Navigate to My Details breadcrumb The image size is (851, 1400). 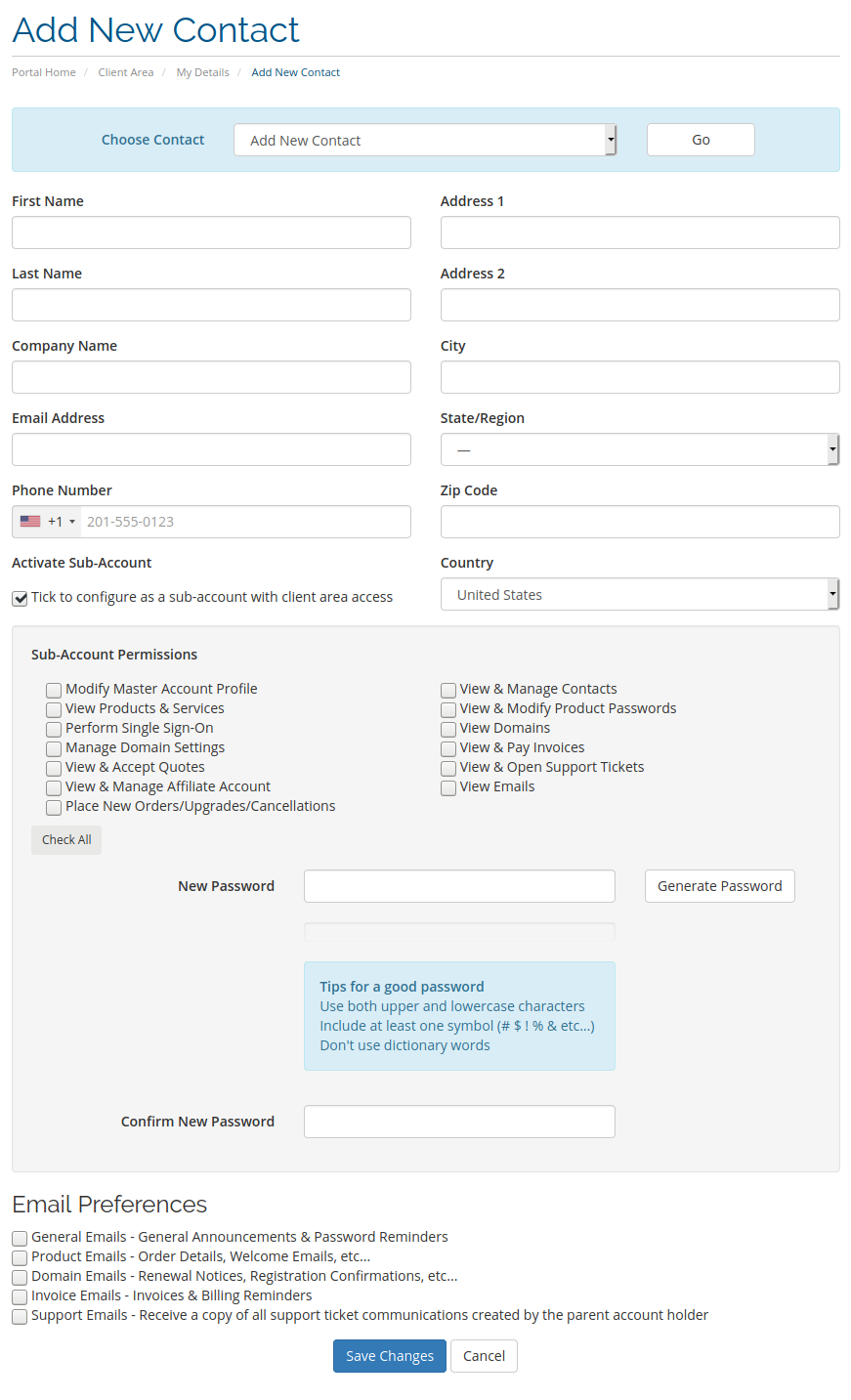pos(203,72)
